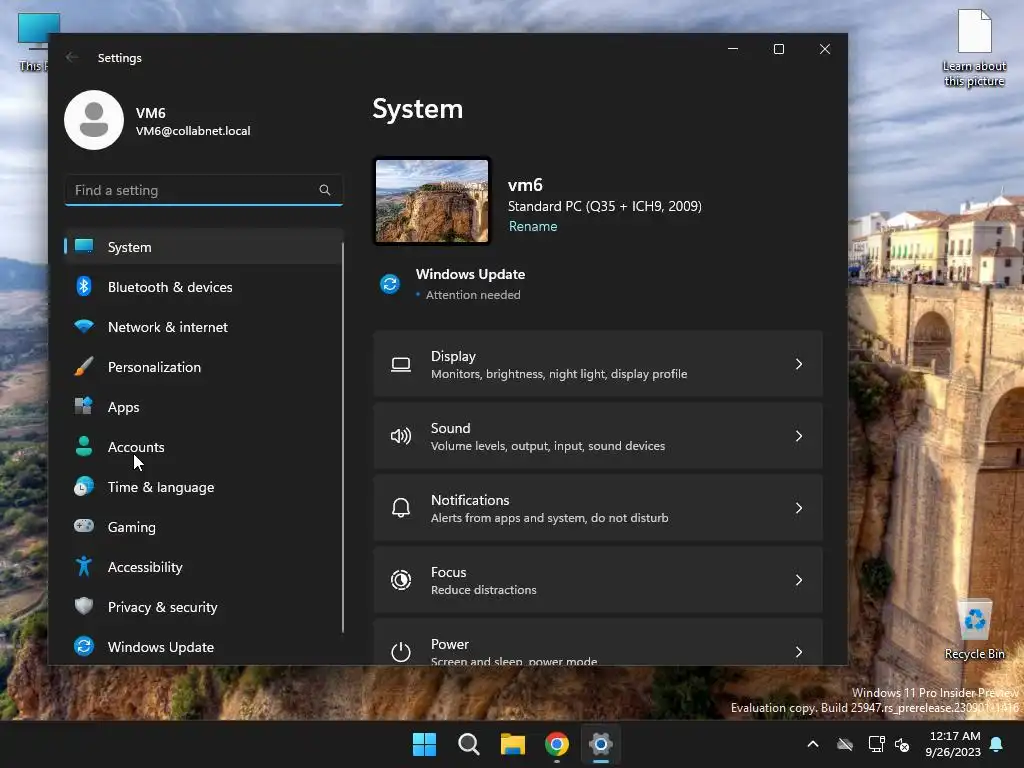This screenshot has width=1024, height=768.
Task: Select Windows Update in the sidebar
Action: coord(203,647)
